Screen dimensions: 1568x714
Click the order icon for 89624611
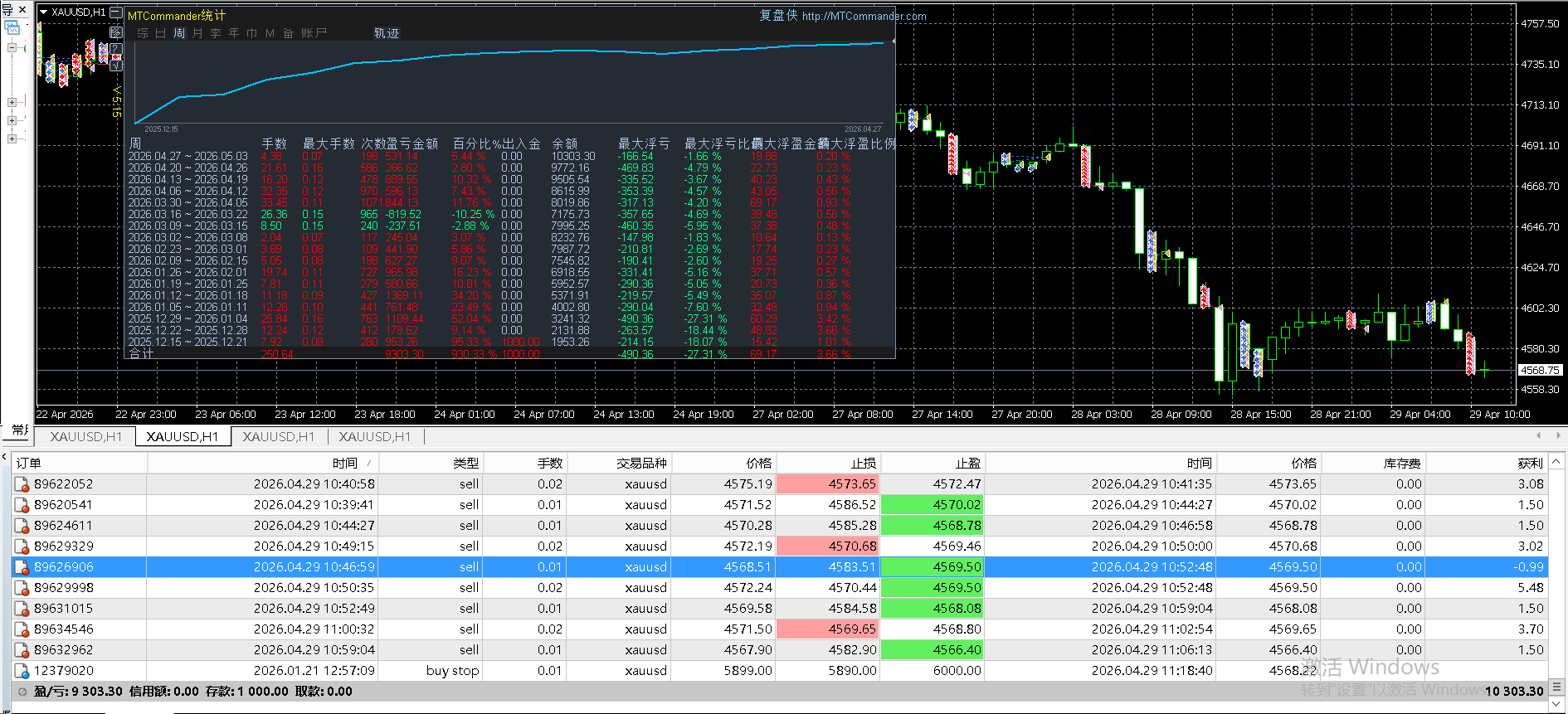[23, 526]
